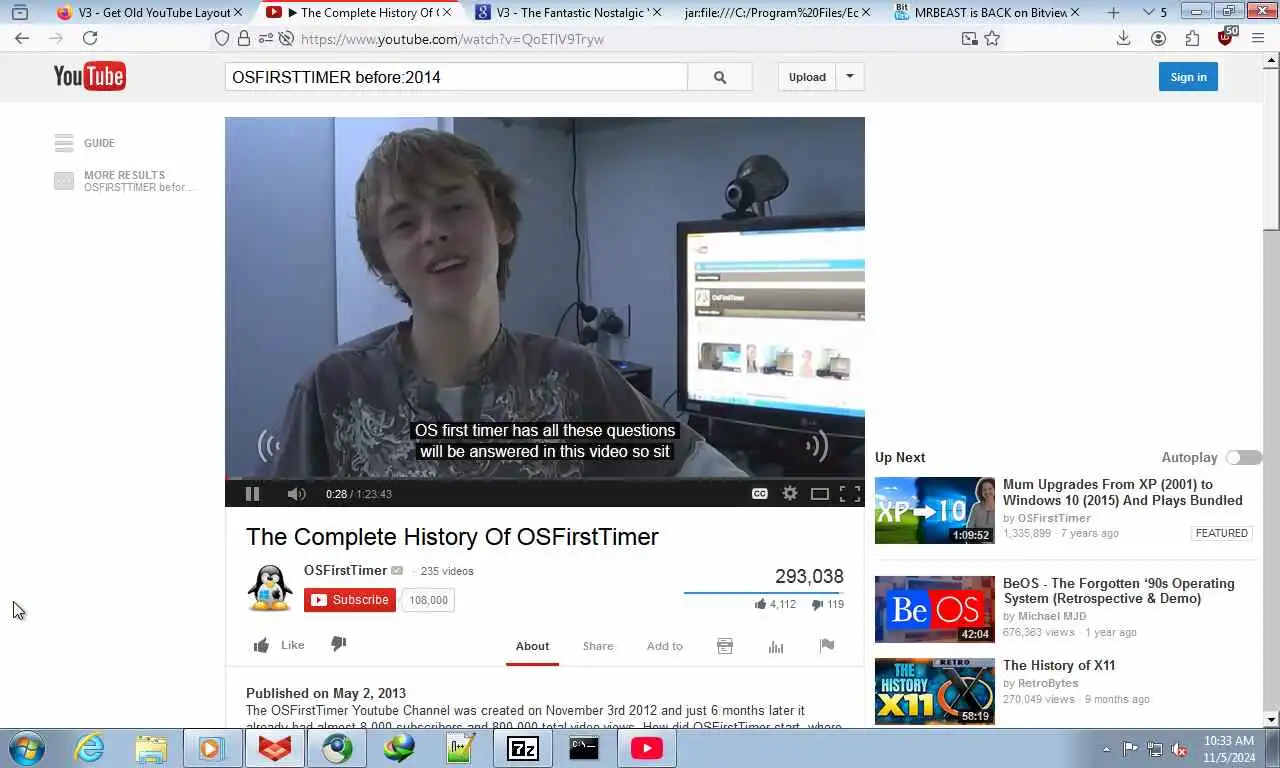Open the BeOS video thumbnail
Viewport: 1280px width, 768px height.
(935, 609)
